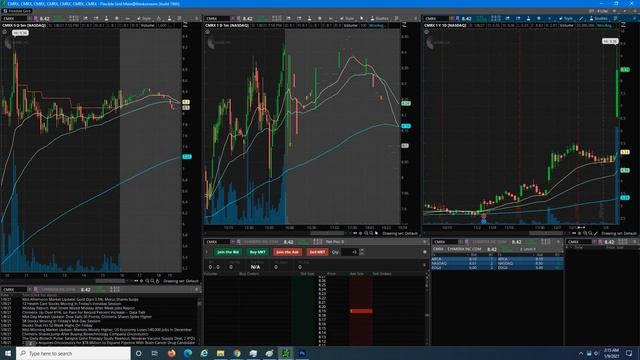
Task: Open news '58 Stocks Moving In Friday's Mid-Day Session'
Action: [x=61, y=321]
